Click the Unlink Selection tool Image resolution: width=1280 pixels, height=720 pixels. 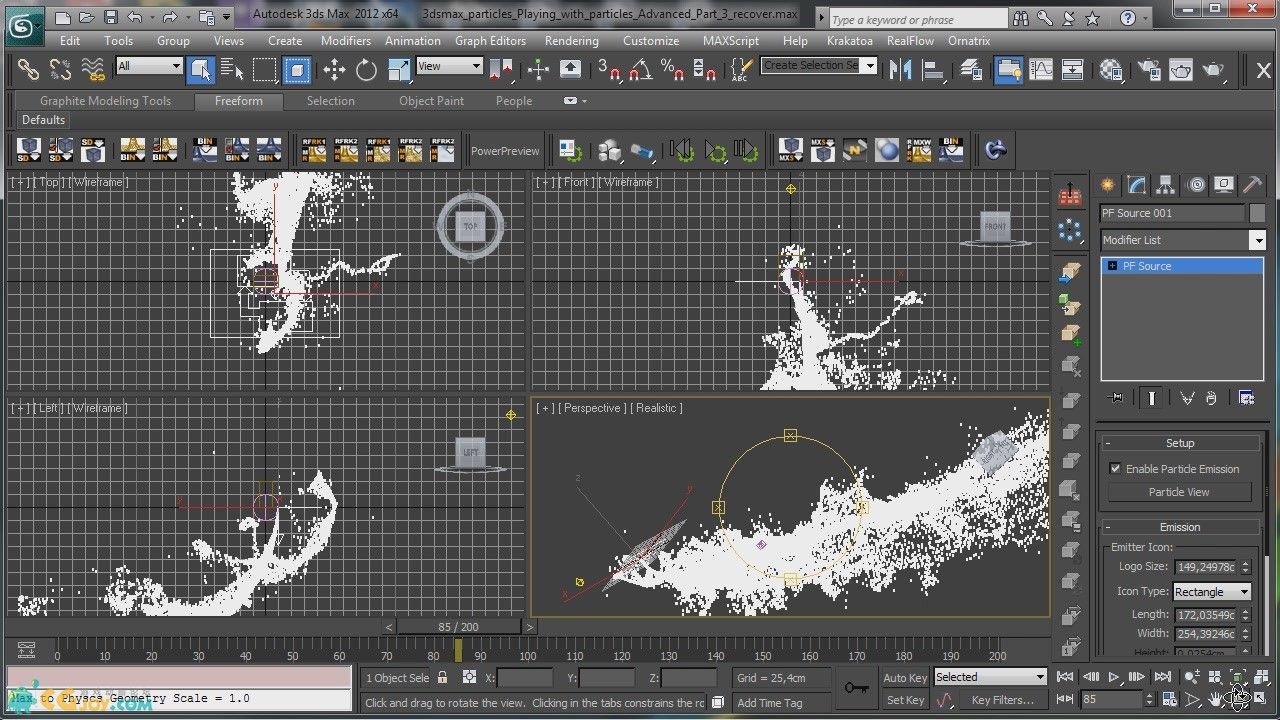[x=60, y=69]
